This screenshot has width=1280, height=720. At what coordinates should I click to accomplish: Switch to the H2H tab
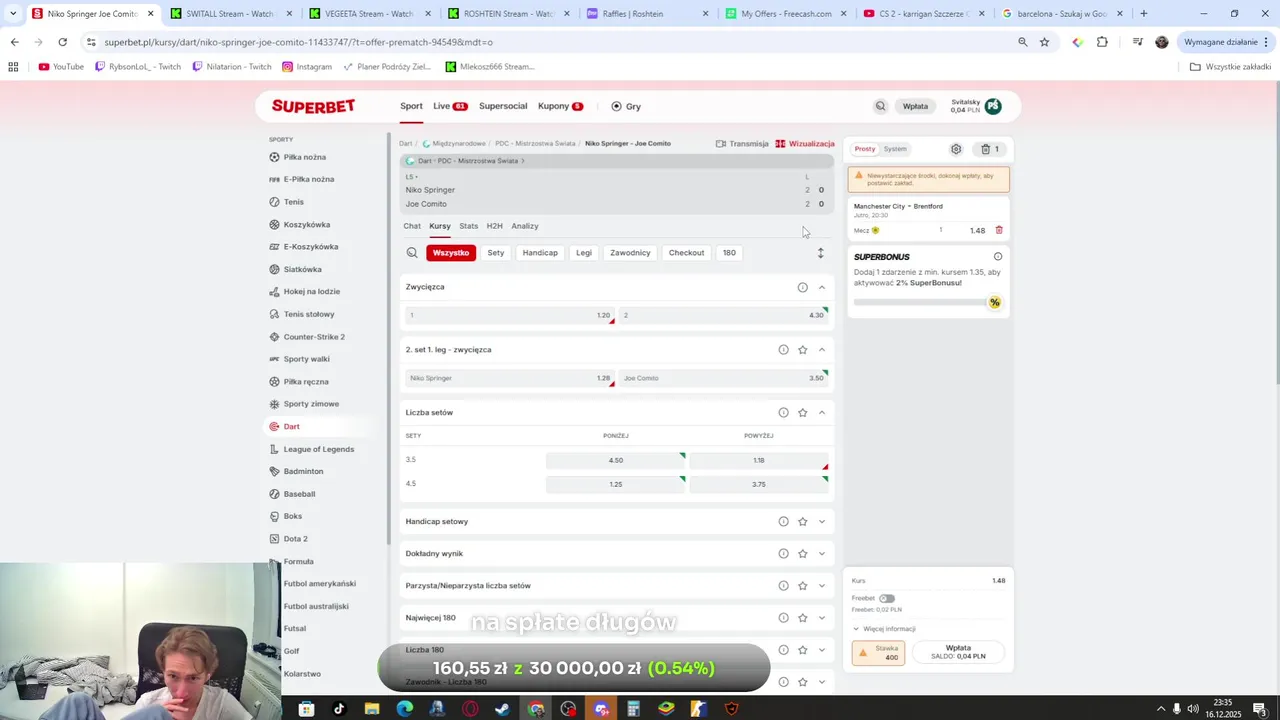[495, 226]
